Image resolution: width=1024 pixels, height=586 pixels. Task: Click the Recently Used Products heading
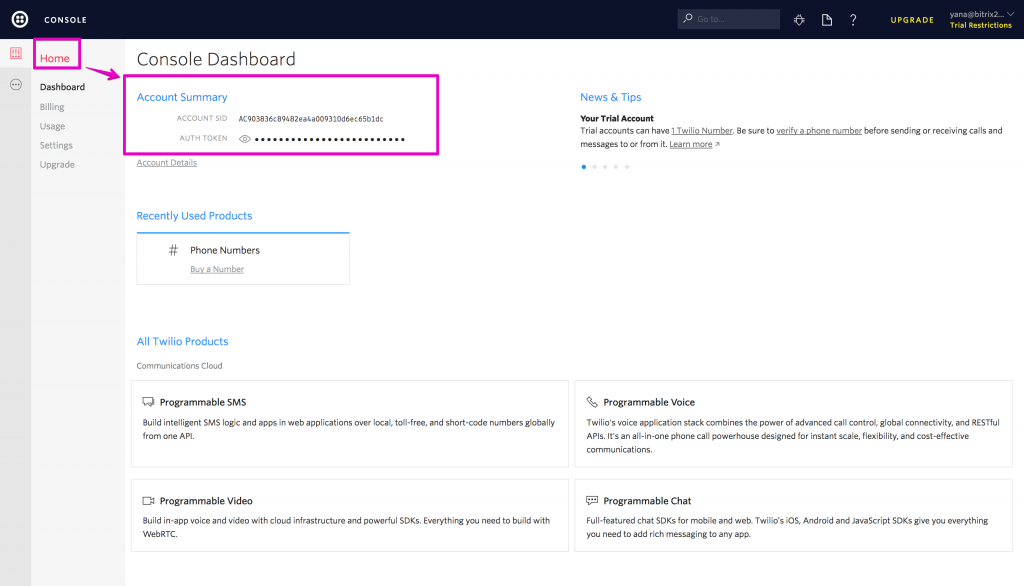pos(194,216)
